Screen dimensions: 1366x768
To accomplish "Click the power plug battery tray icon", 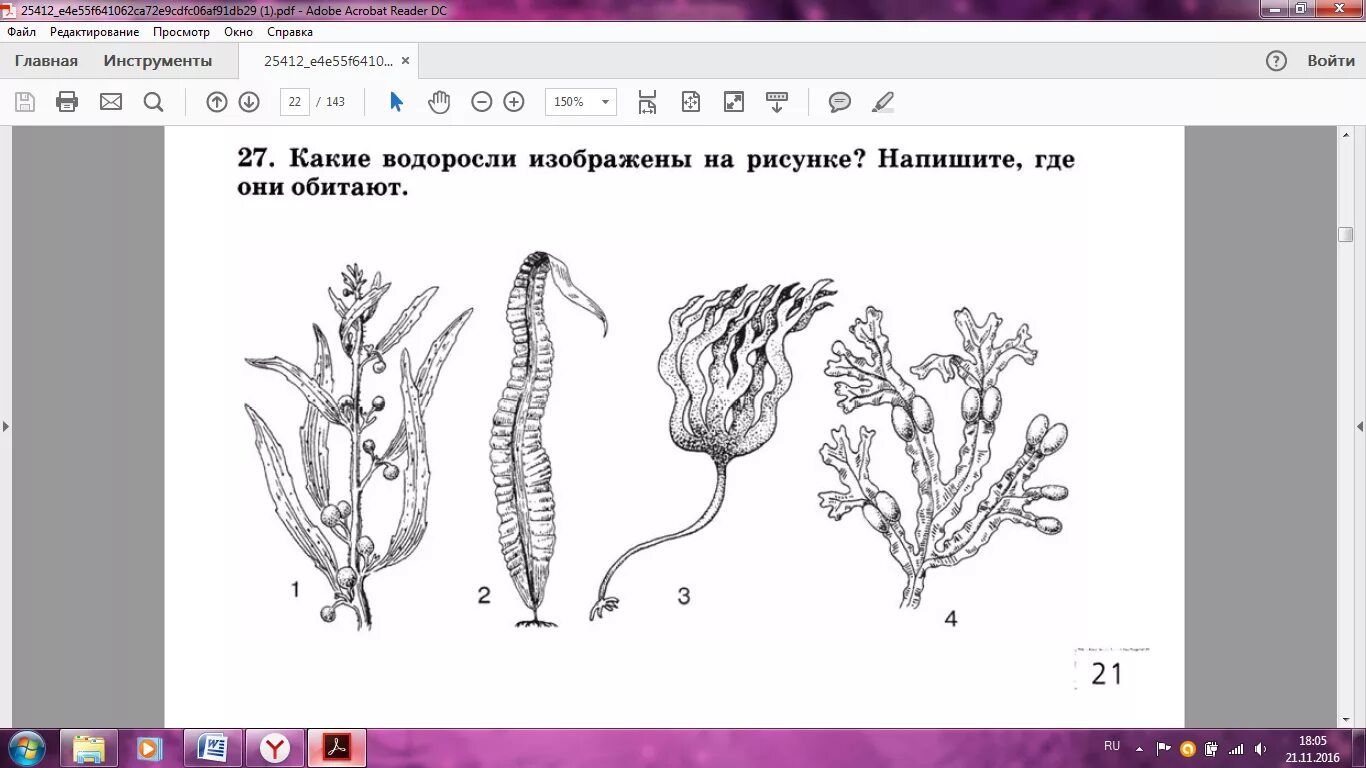I will tap(1212, 748).
